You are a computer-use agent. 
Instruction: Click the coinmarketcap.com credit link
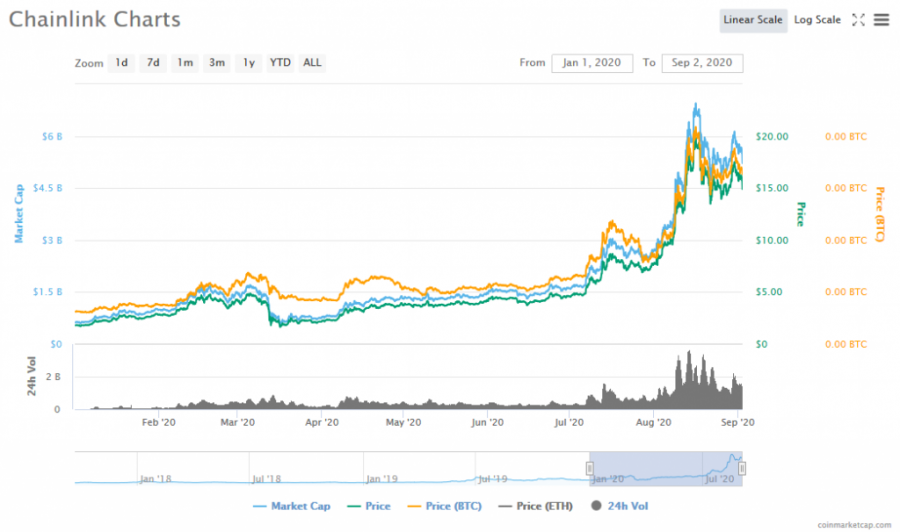click(854, 525)
